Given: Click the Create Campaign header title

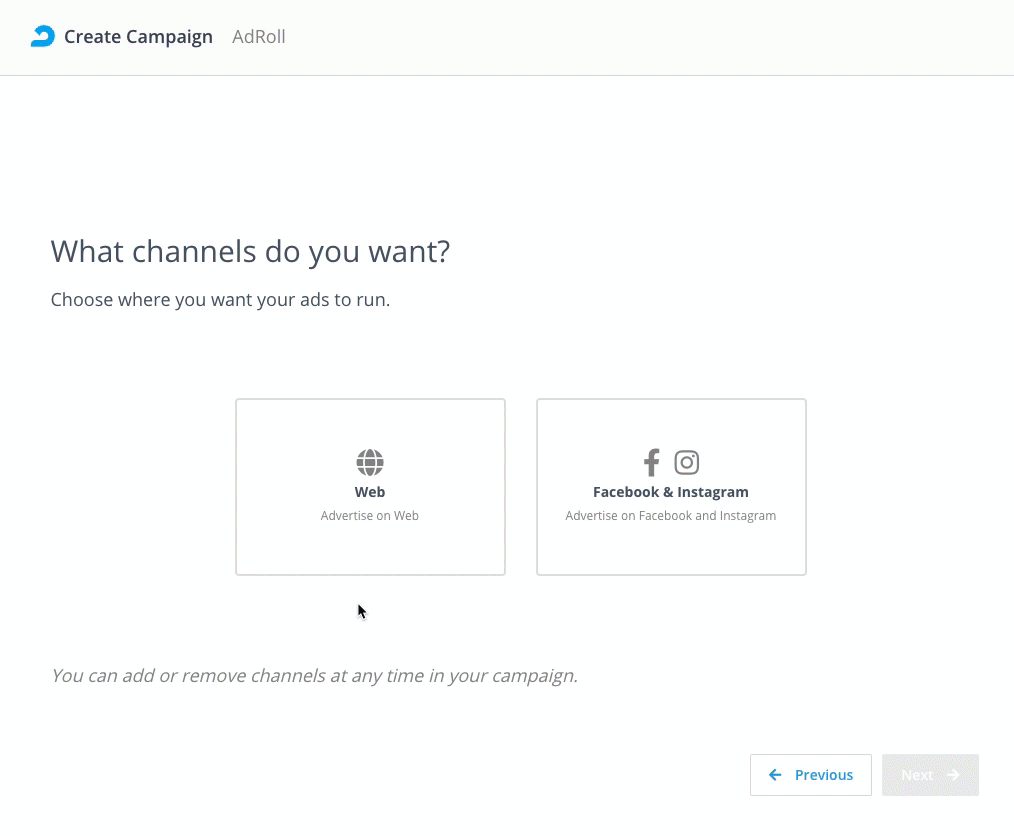Looking at the screenshot, I should [x=138, y=37].
